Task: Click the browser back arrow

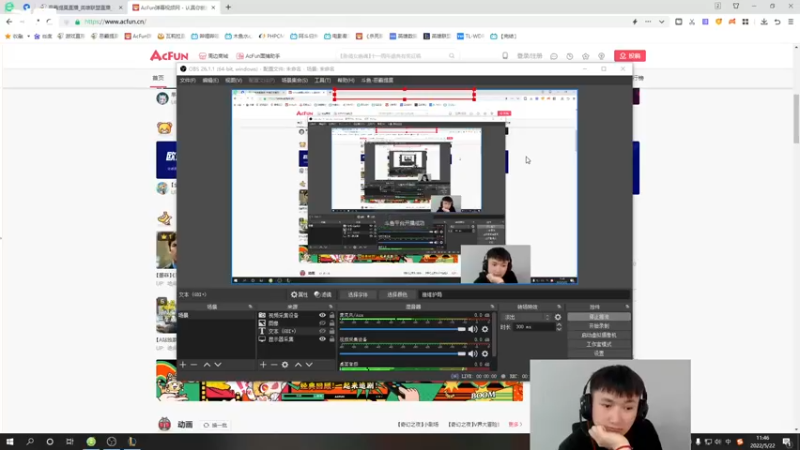Action: [x=9, y=22]
